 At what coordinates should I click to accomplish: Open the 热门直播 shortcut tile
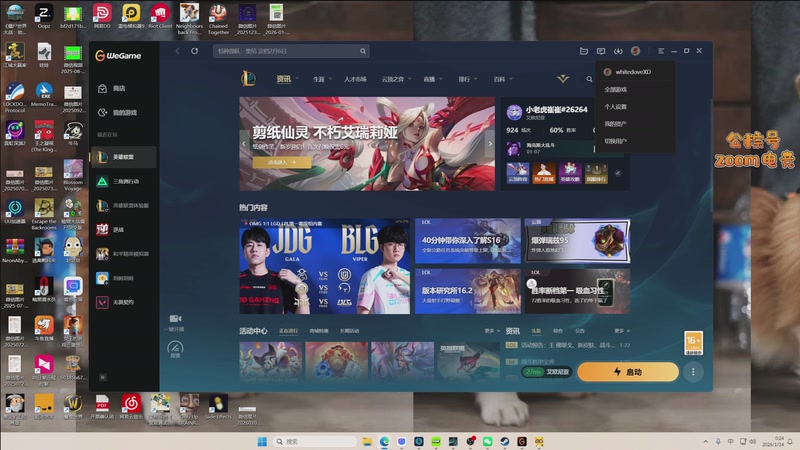pyautogui.click(x=544, y=173)
